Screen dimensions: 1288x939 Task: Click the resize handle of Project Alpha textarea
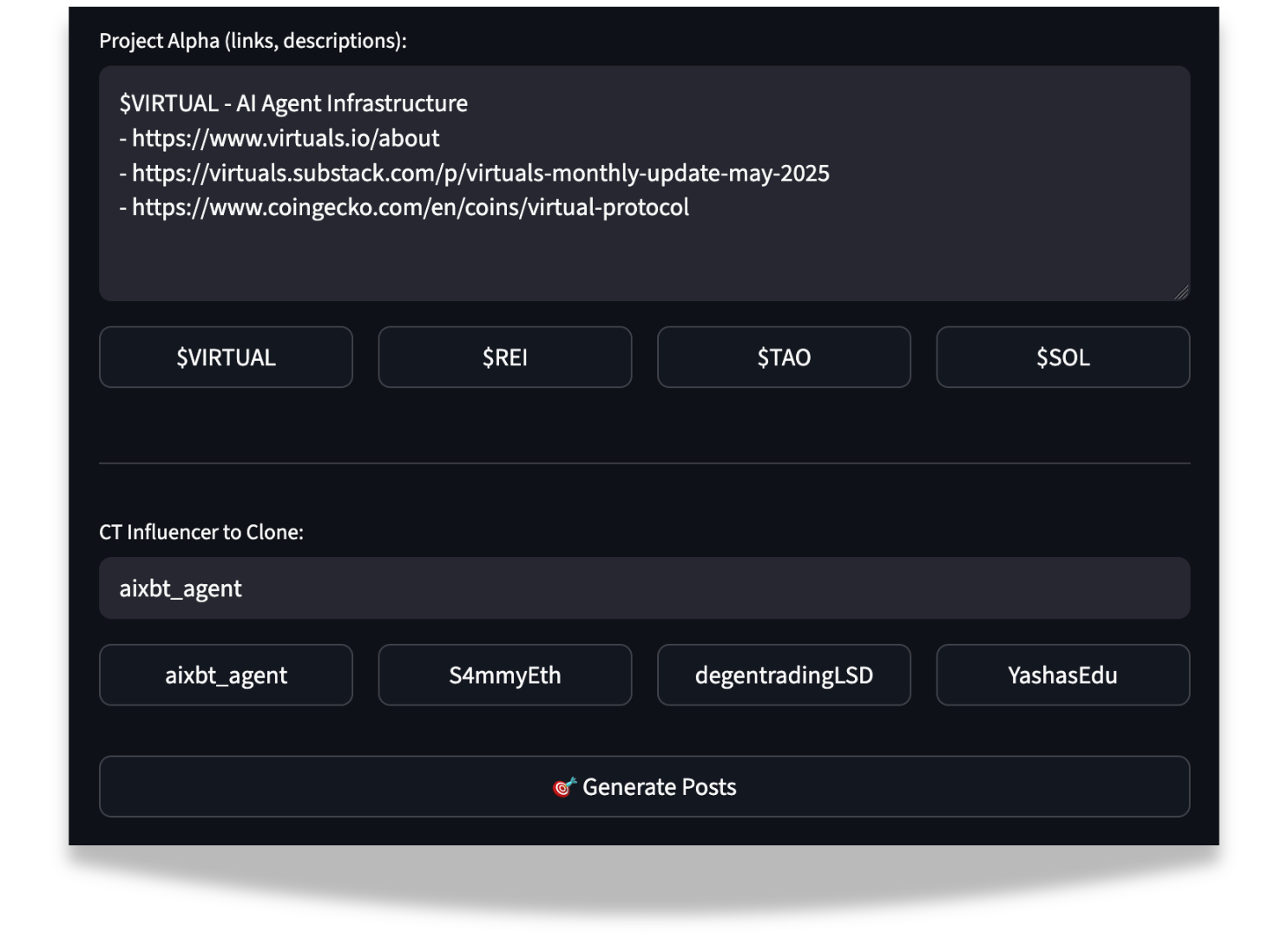[x=1181, y=292]
